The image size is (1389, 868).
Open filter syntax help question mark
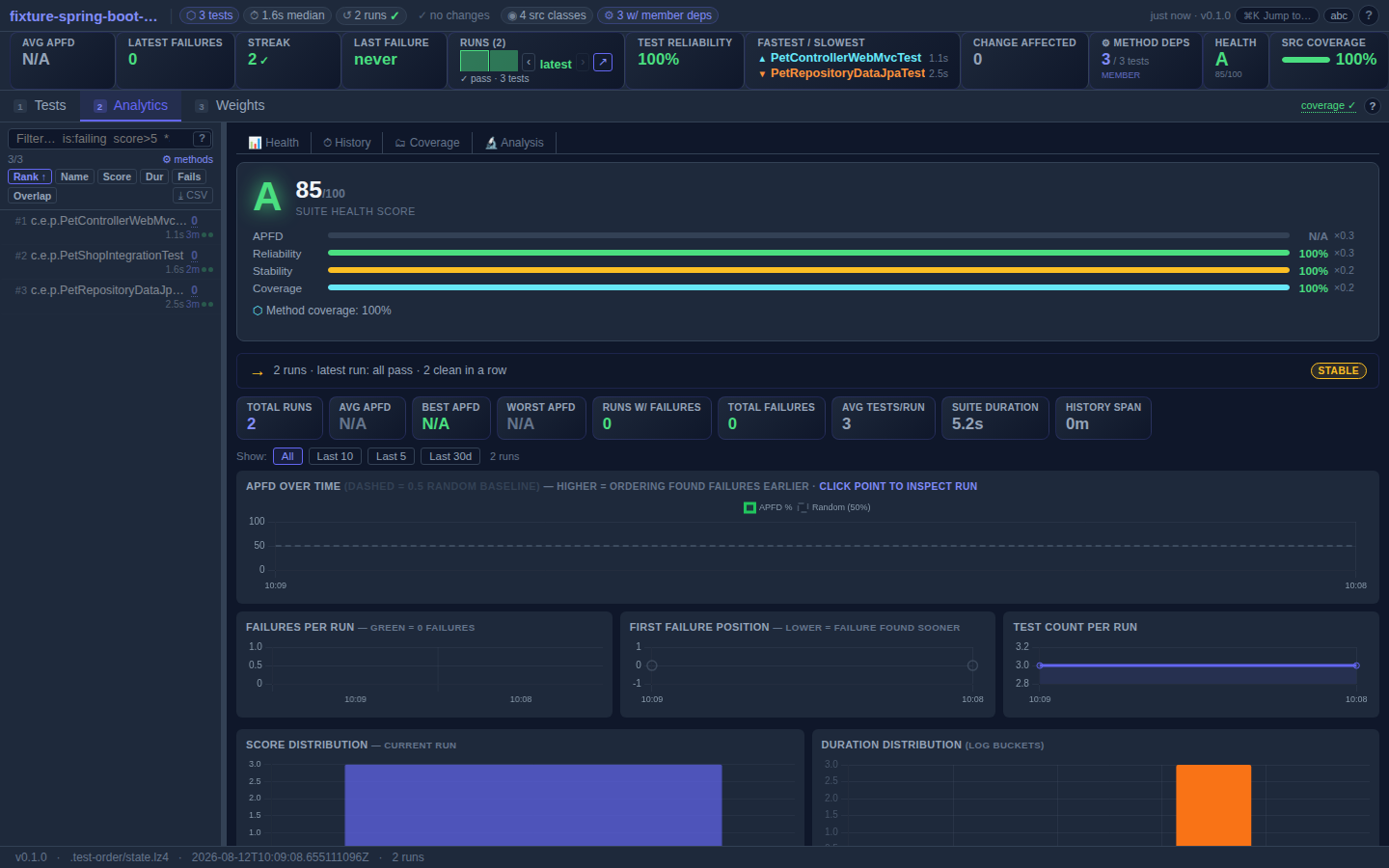tap(202, 139)
